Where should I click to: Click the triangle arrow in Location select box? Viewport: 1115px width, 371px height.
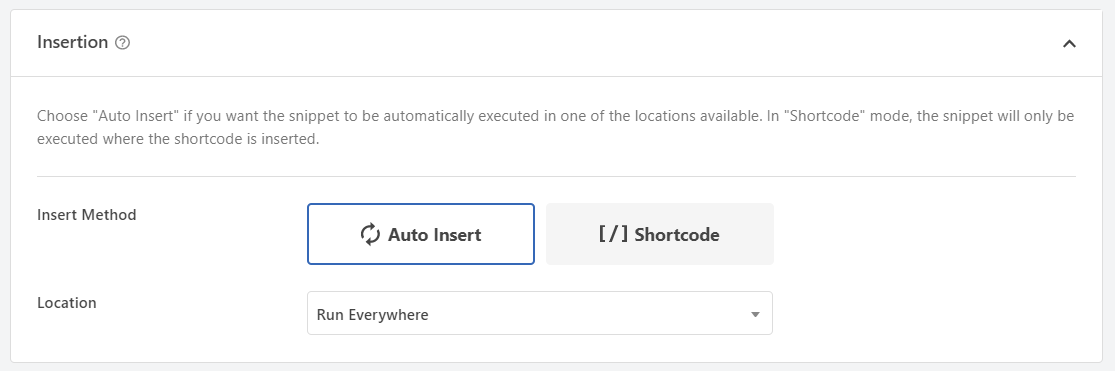755,314
